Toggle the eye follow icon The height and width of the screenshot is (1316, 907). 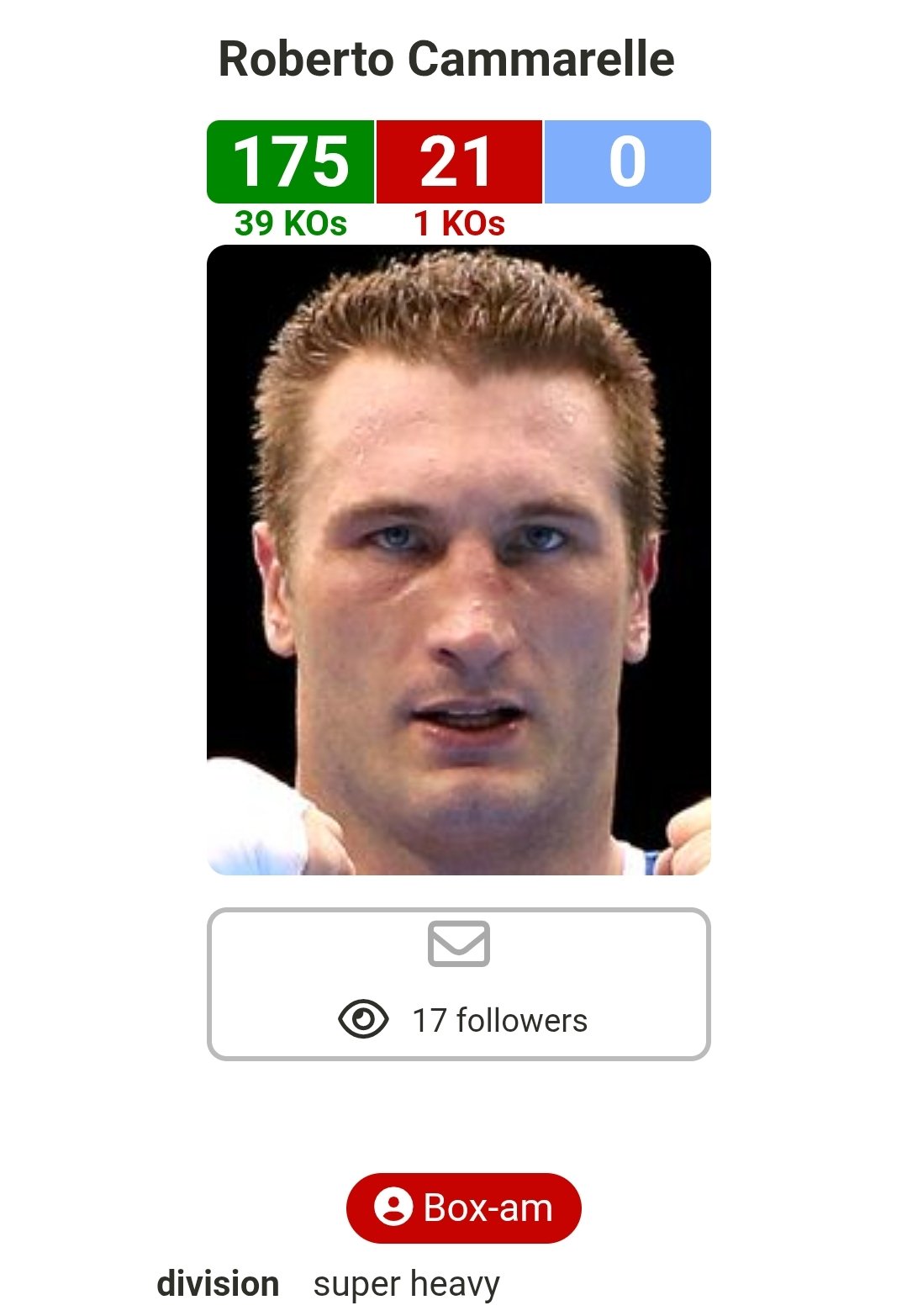point(363,1019)
